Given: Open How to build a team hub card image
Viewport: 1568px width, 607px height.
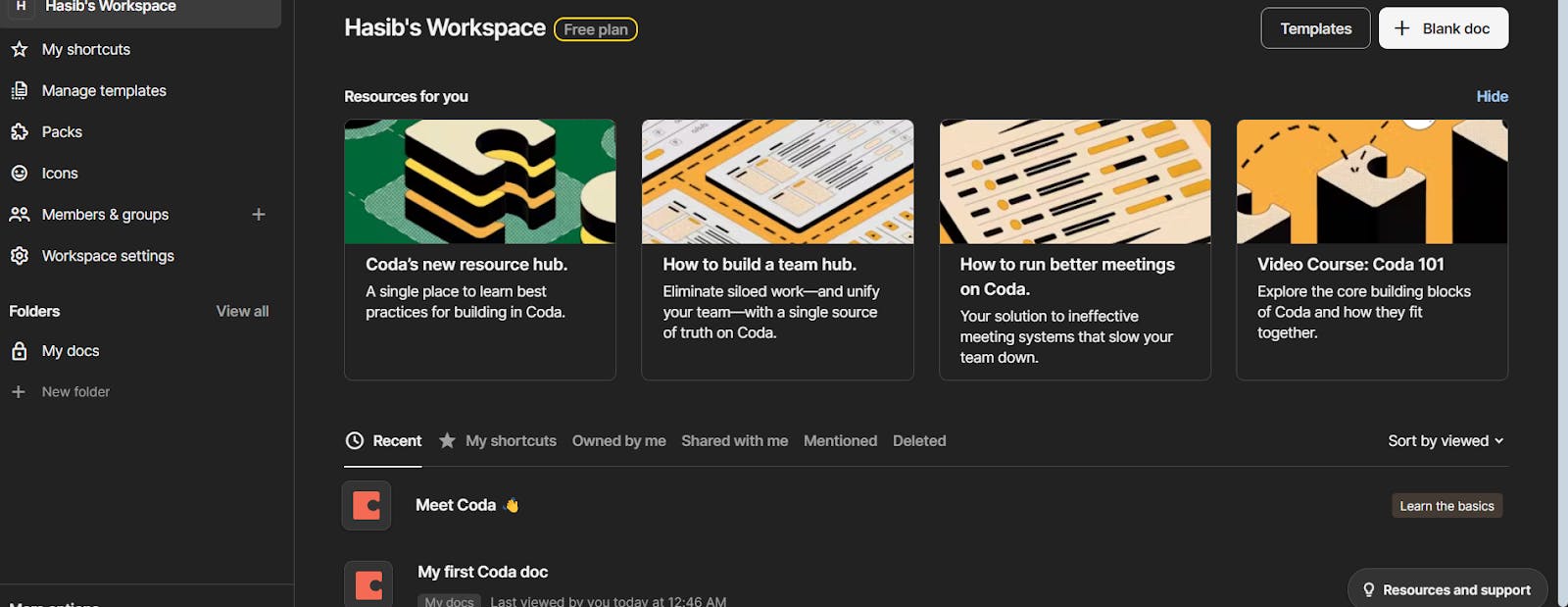Looking at the screenshot, I should pos(777,181).
